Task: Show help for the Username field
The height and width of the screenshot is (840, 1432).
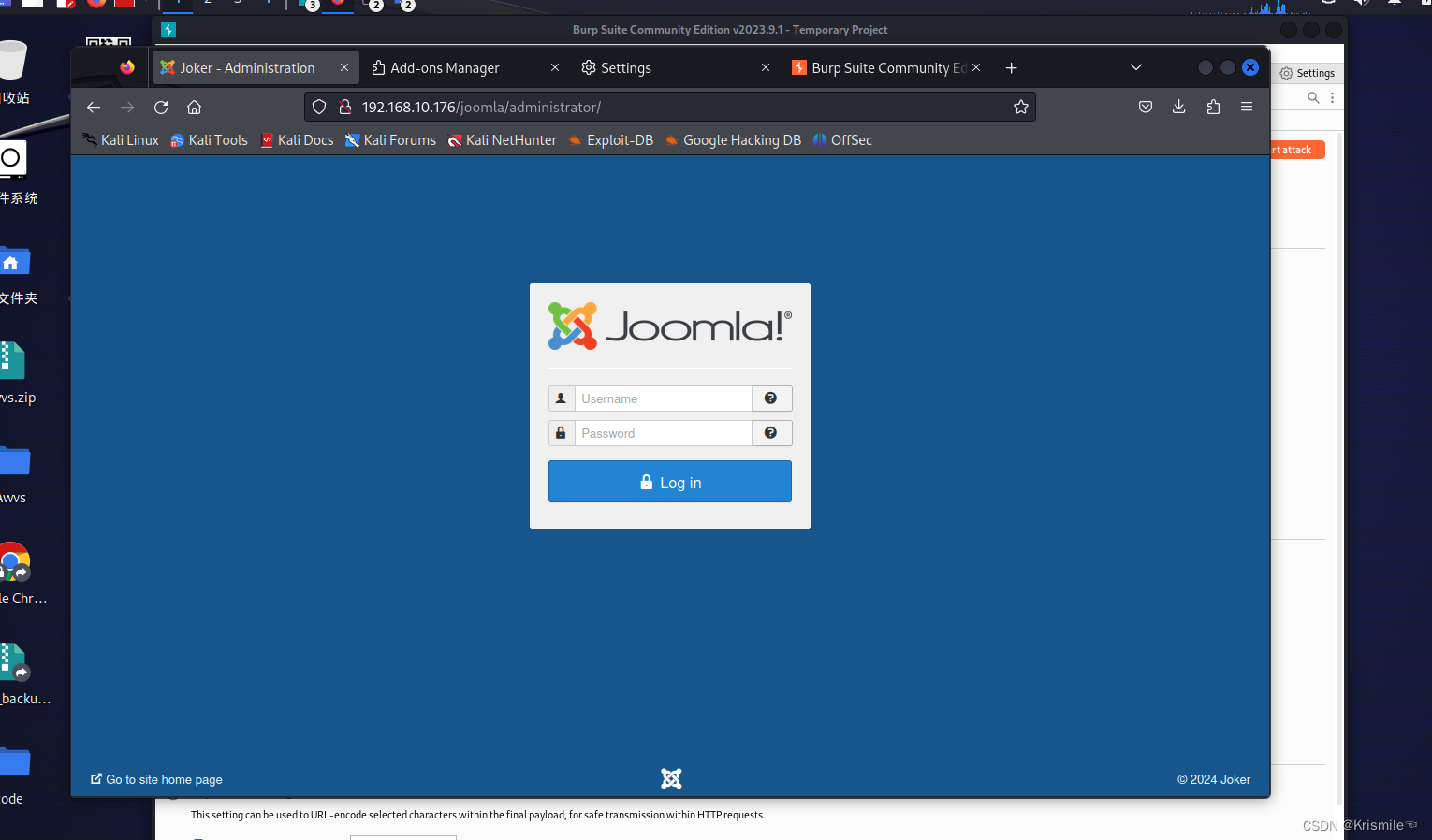Action: [771, 398]
